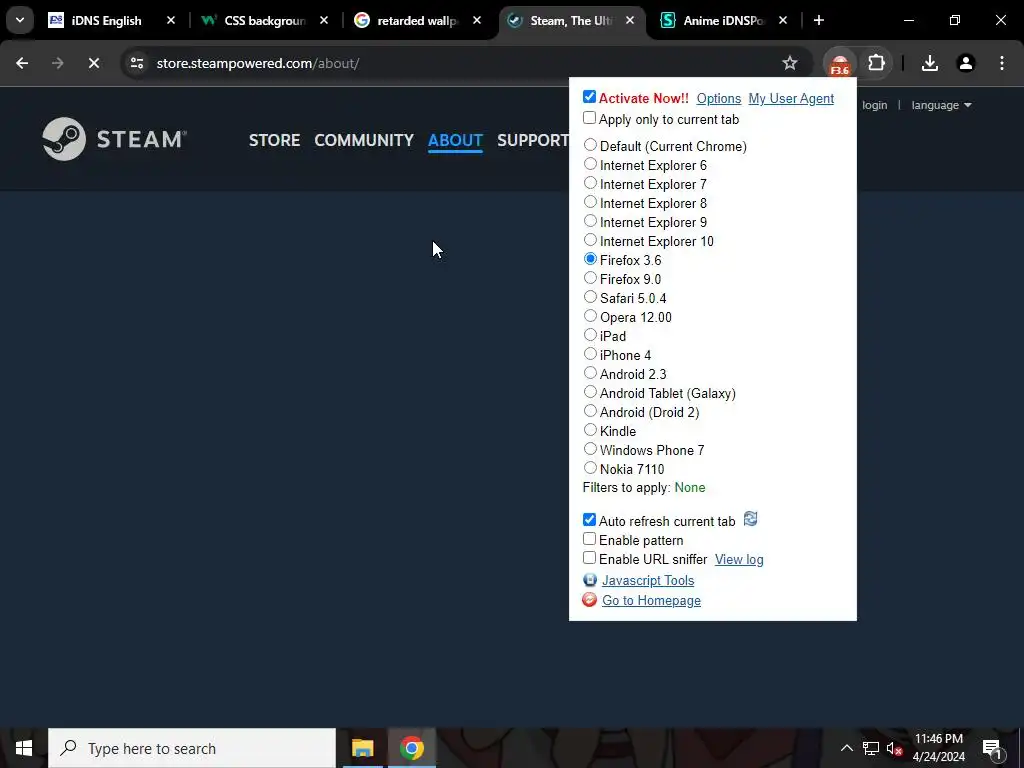The image size is (1024, 768).
Task: Click the network tray icon
Action: [871, 748]
